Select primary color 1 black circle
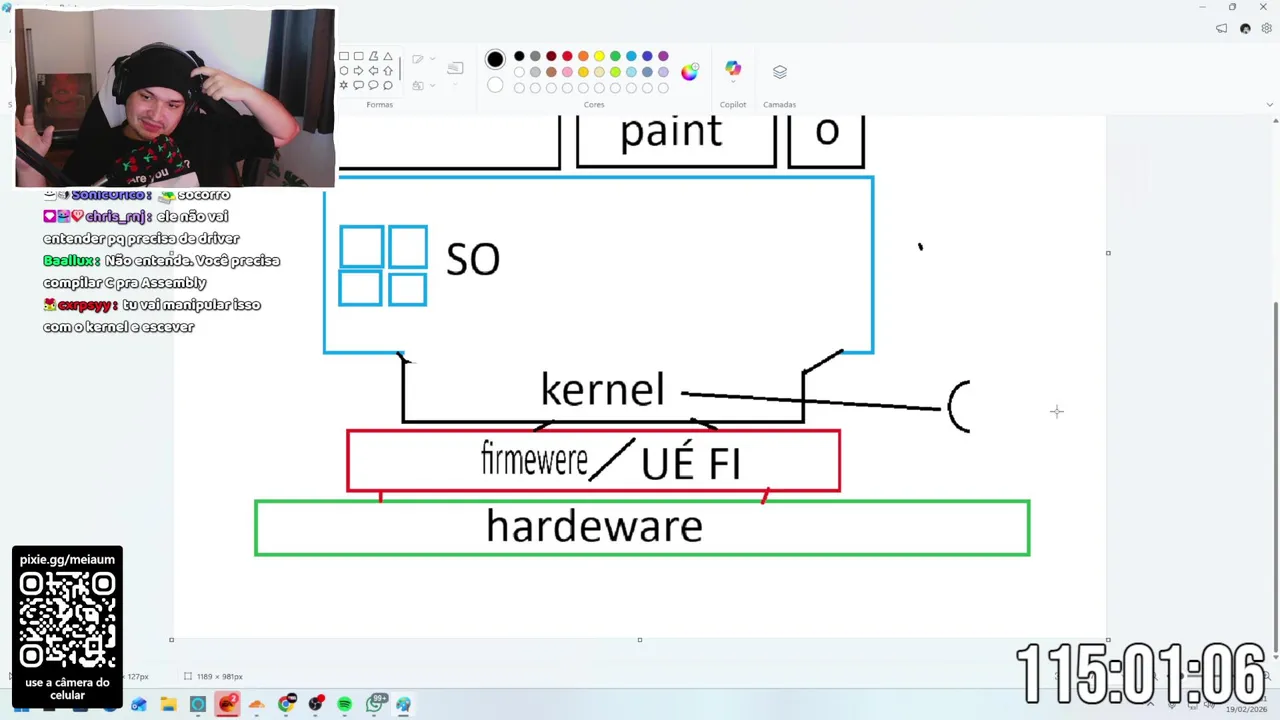Image resolution: width=1280 pixels, height=720 pixels. click(x=495, y=59)
